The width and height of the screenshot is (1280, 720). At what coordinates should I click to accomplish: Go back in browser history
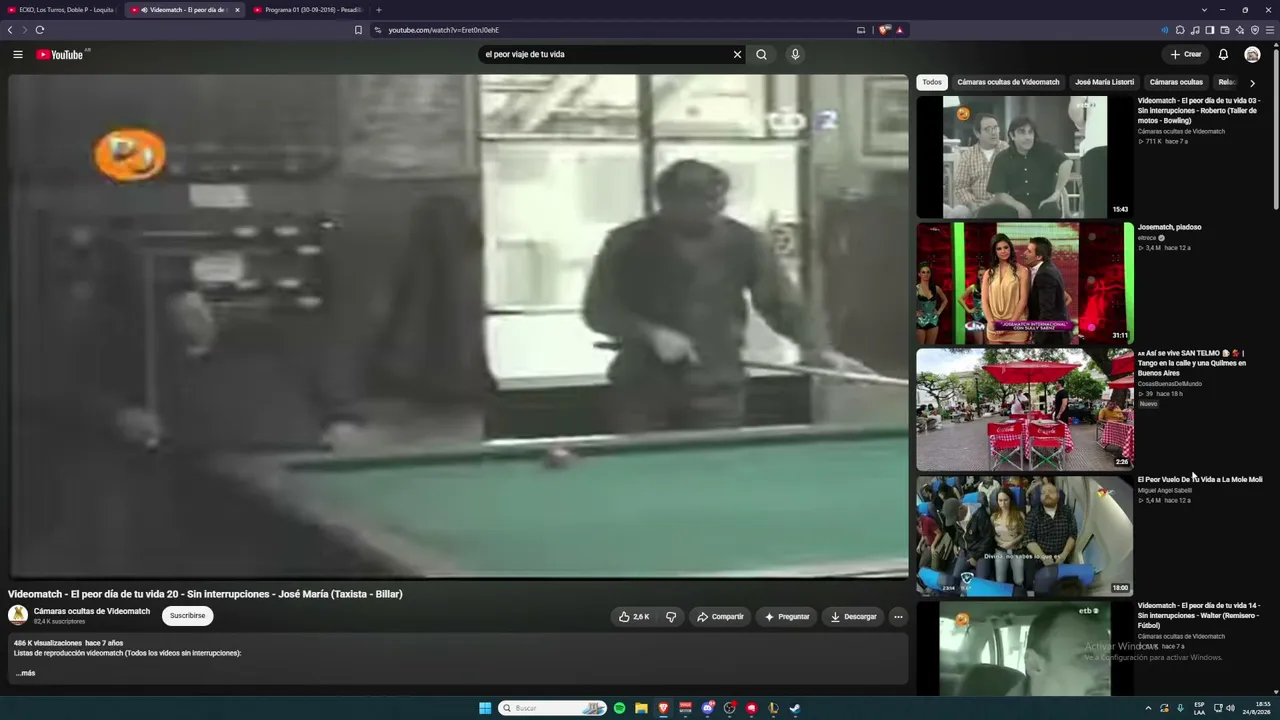10,30
